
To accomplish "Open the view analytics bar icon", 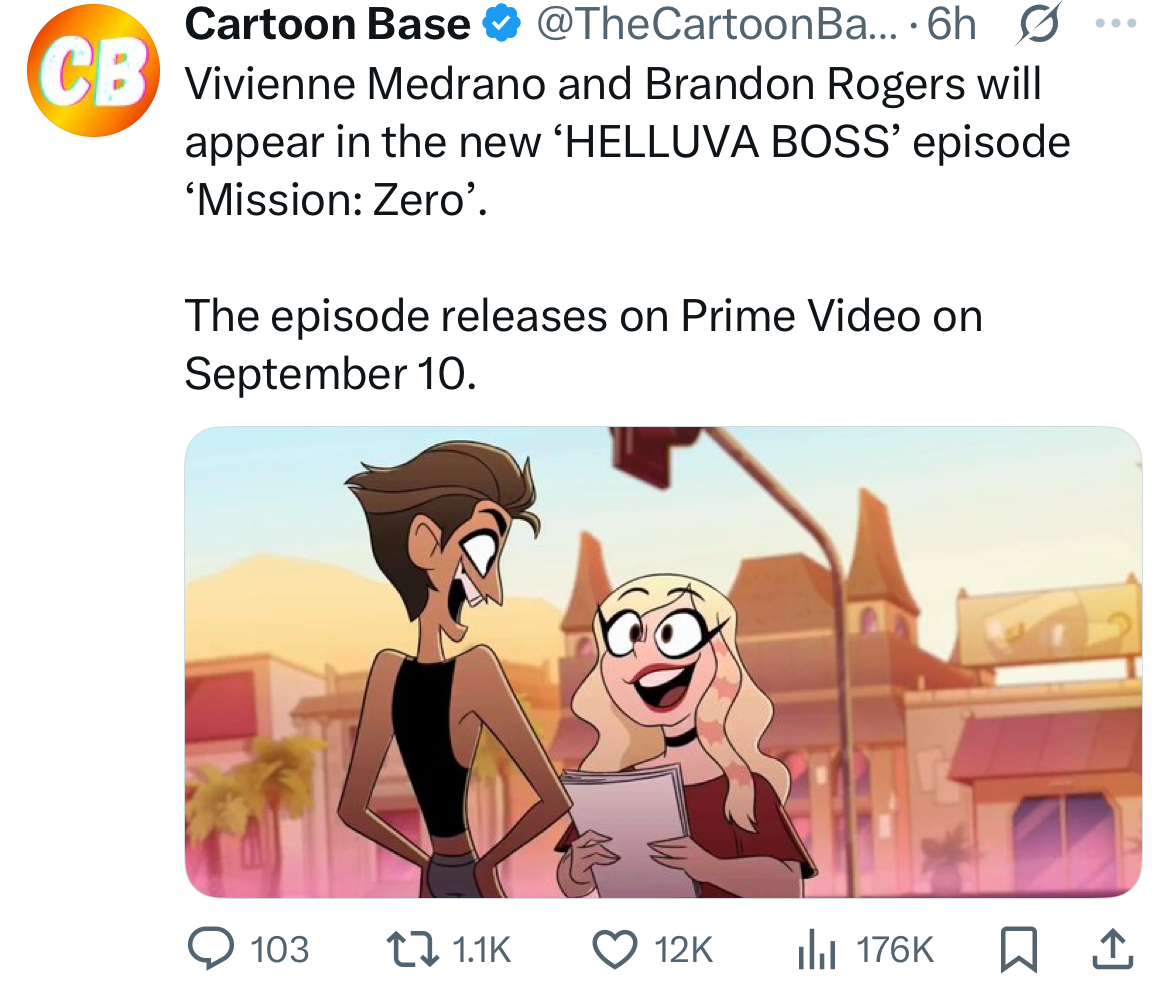I will (x=816, y=951).
